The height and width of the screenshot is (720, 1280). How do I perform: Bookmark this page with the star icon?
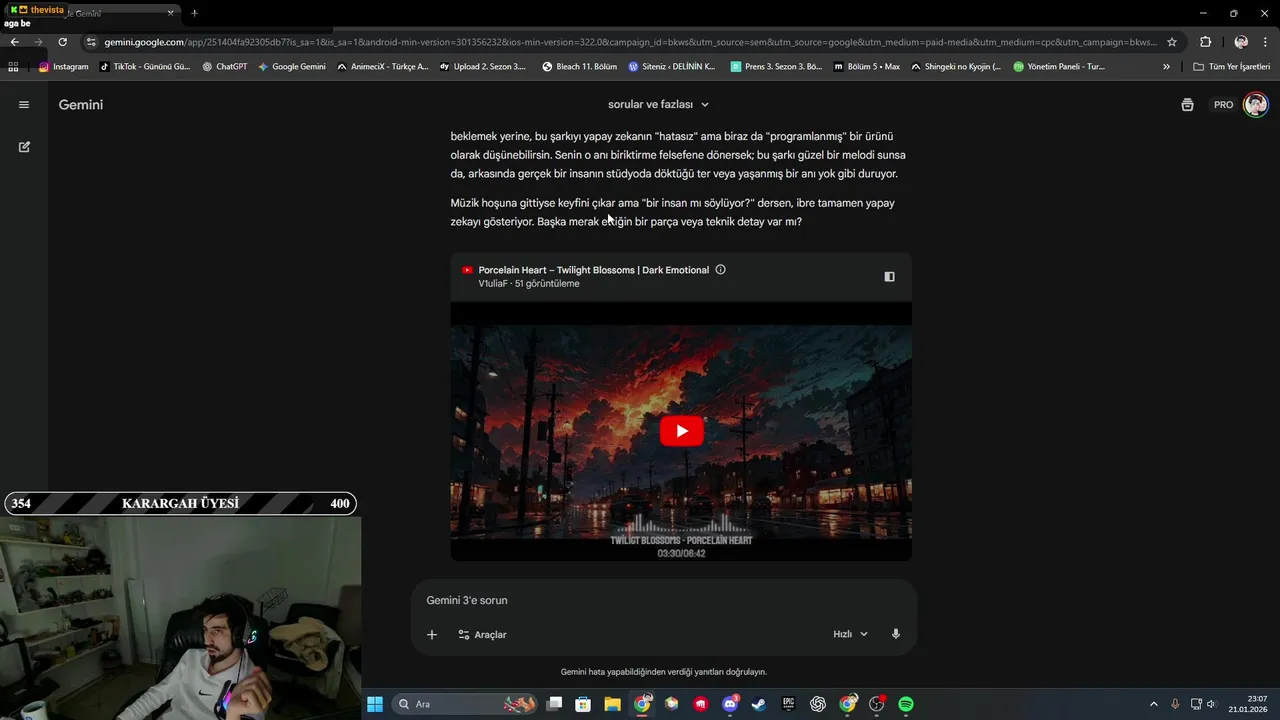pos(1172,42)
